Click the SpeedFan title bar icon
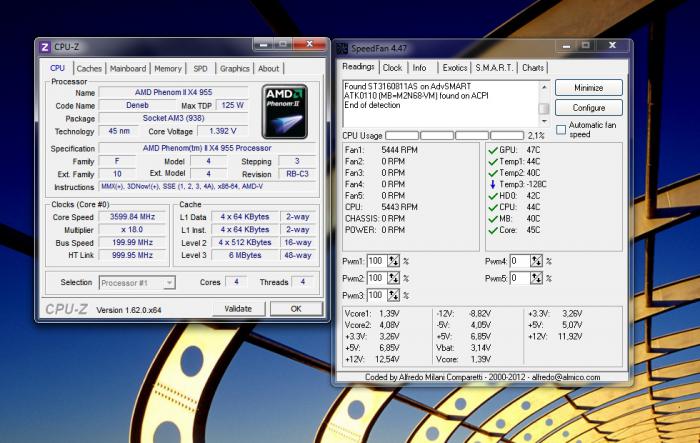The height and width of the screenshot is (443, 700). (342, 47)
